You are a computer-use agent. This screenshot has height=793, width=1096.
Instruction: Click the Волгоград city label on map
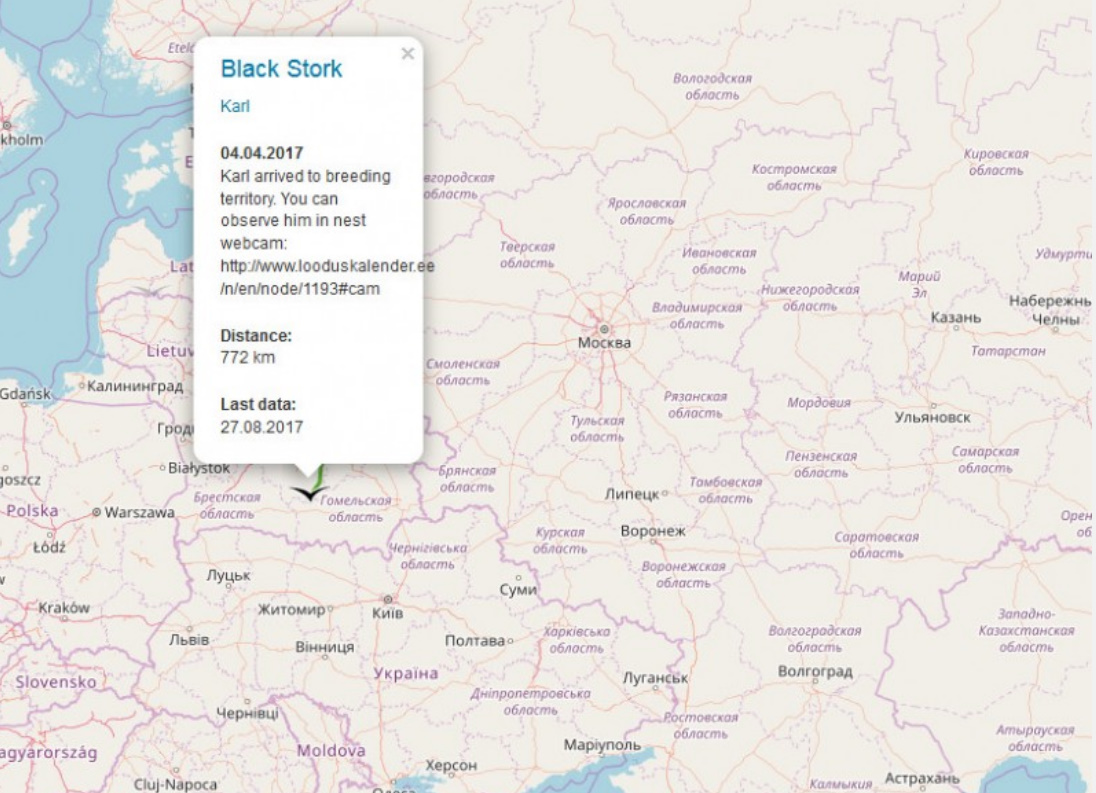click(x=815, y=672)
